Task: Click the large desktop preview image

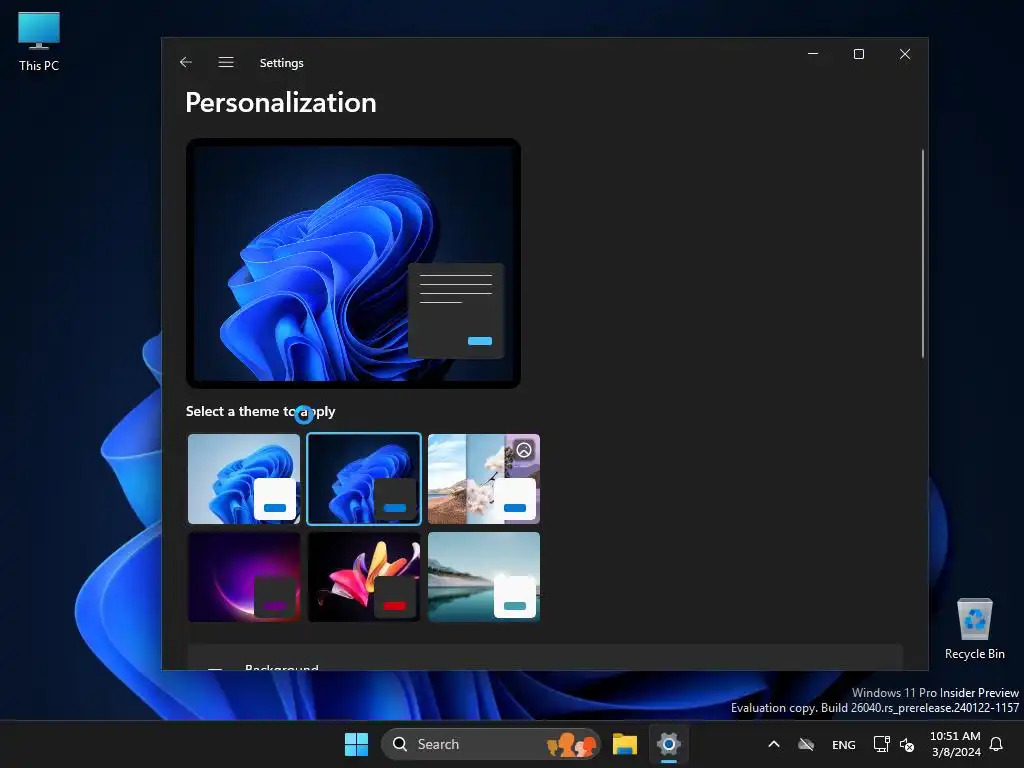Action: [353, 263]
